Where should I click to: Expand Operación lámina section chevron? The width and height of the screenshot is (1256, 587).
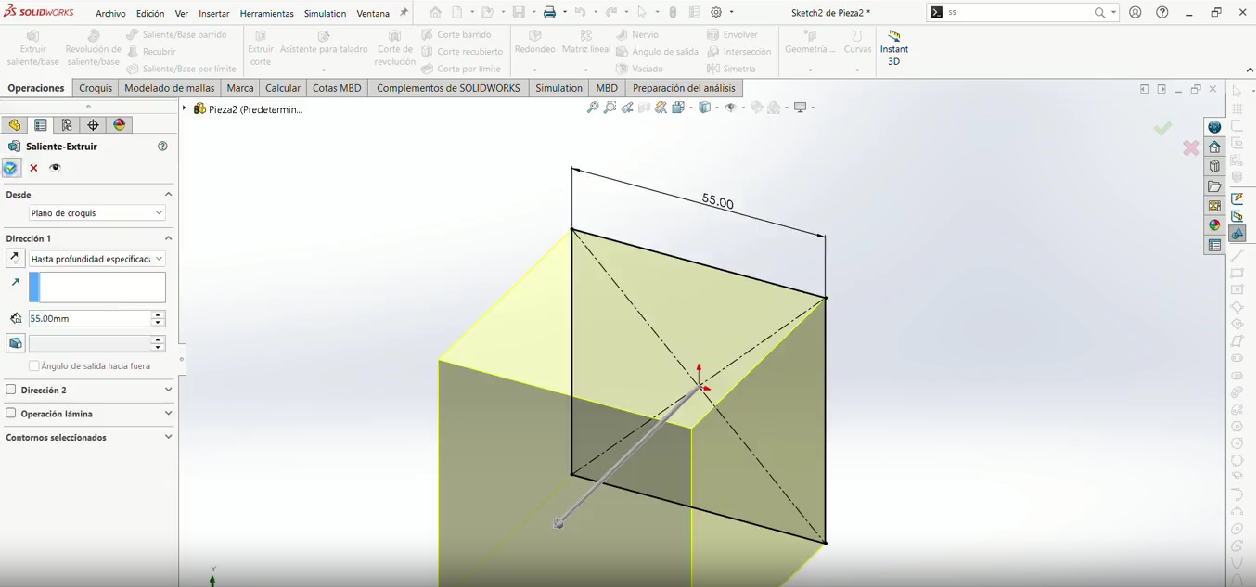pos(168,413)
